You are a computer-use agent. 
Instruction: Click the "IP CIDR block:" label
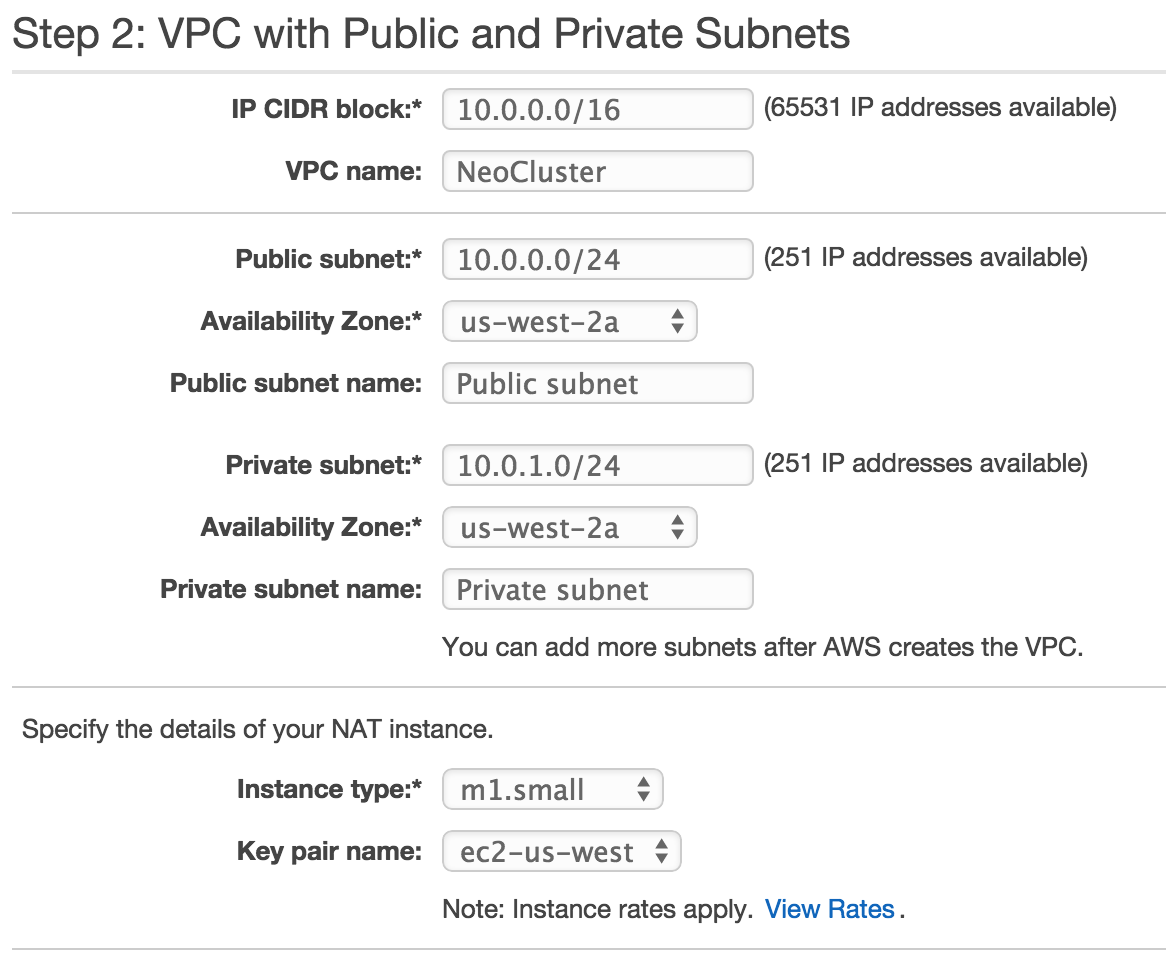(326, 109)
